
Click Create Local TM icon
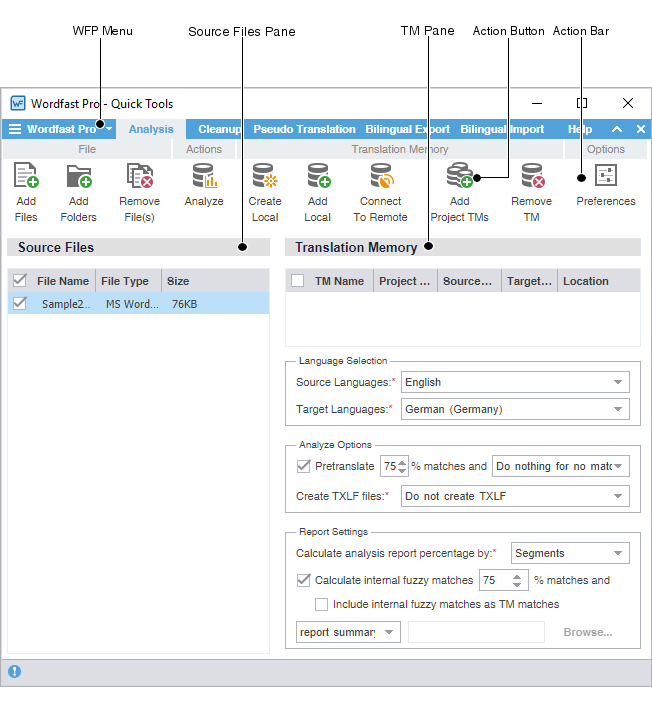[265, 175]
